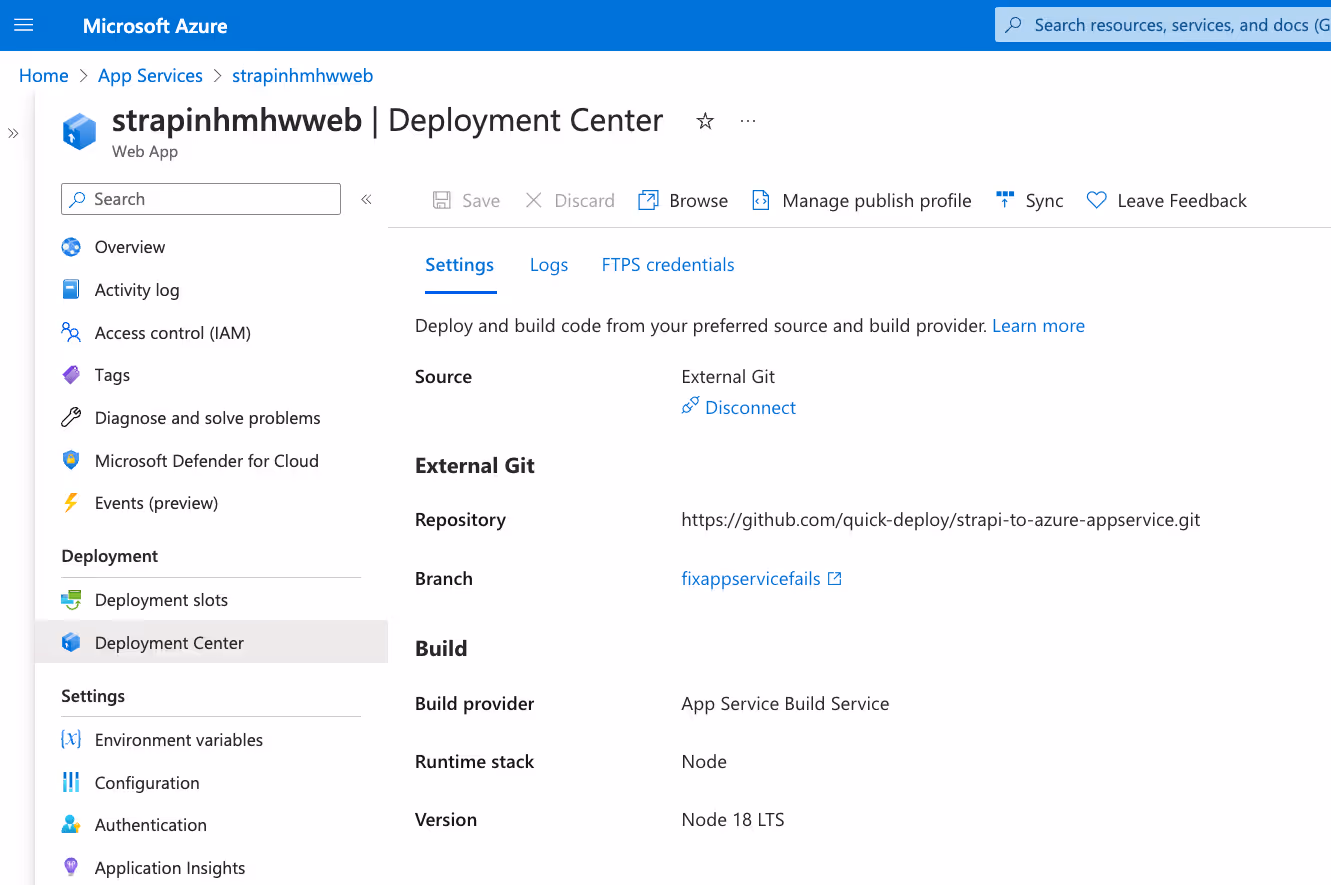This screenshot has width=1331, height=885.
Task: Click the Browse toolbar icon
Action: coord(648,201)
